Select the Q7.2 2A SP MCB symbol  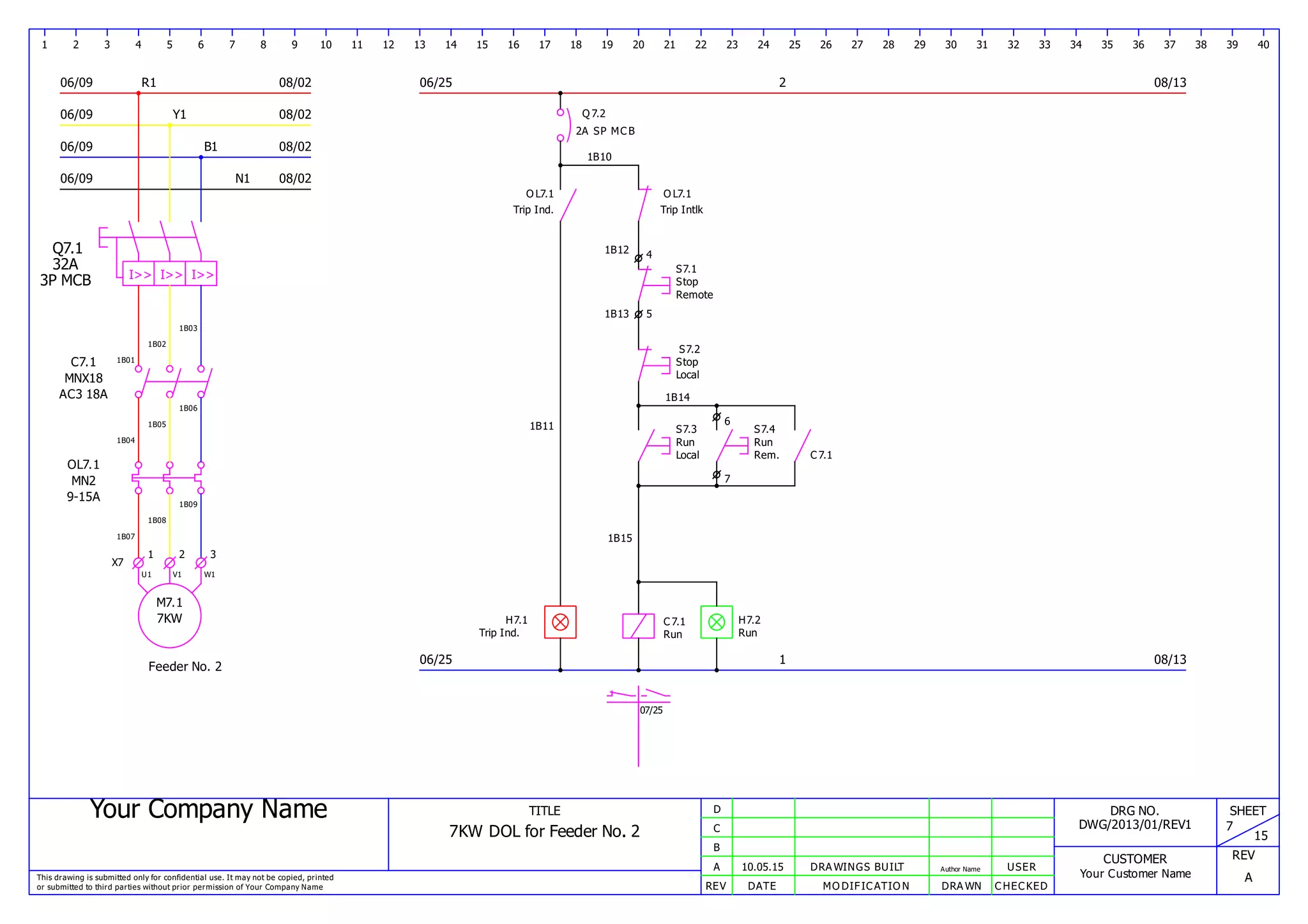562,125
